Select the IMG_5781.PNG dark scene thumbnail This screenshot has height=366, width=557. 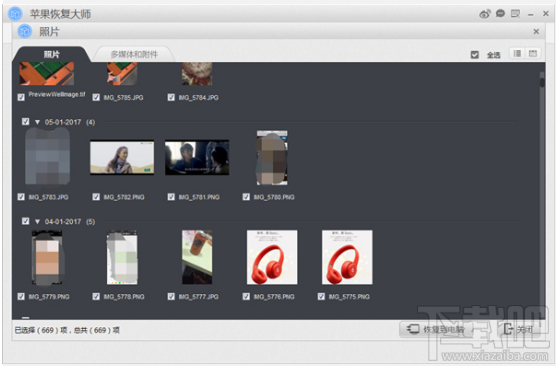(197, 157)
